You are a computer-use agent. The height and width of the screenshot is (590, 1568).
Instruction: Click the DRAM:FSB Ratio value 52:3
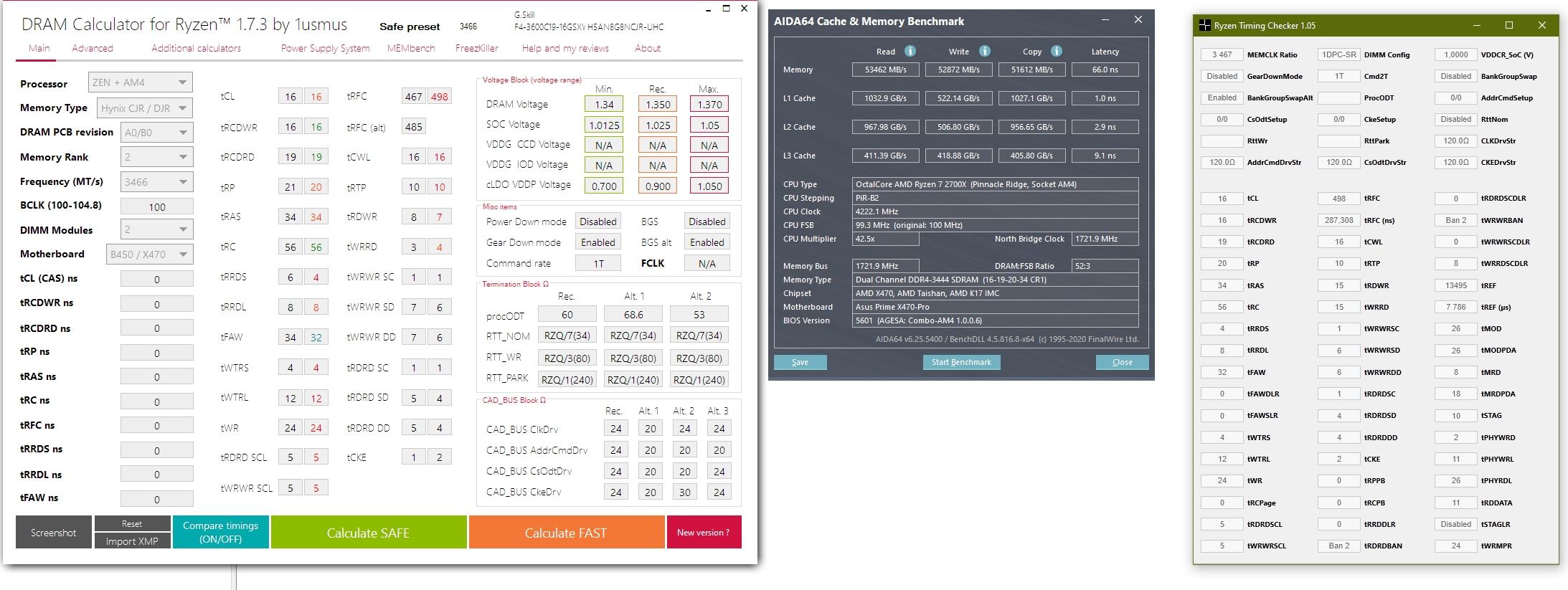tap(1105, 266)
